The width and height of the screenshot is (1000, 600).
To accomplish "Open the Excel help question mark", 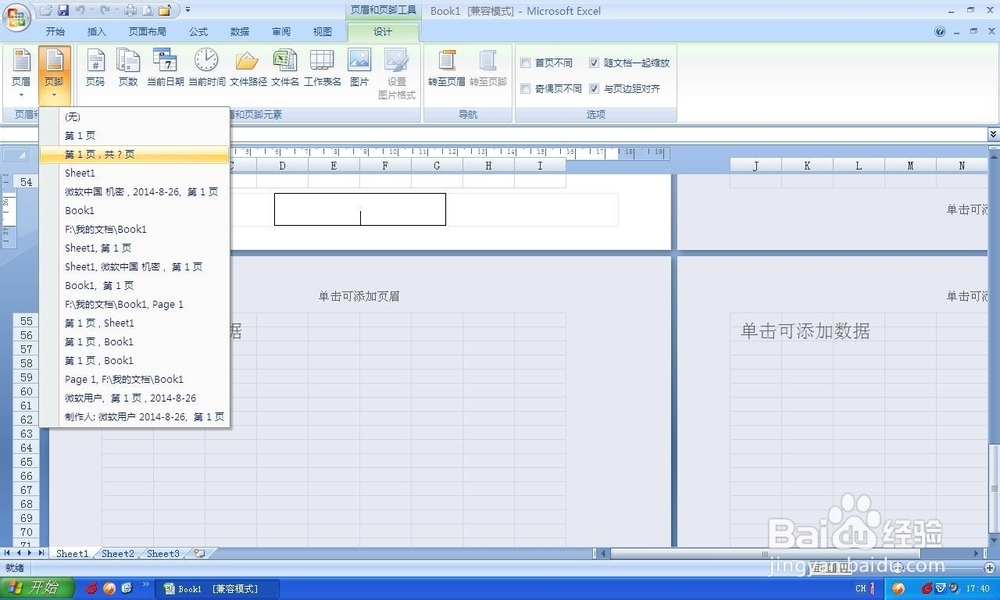I will [x=939, y=31].
